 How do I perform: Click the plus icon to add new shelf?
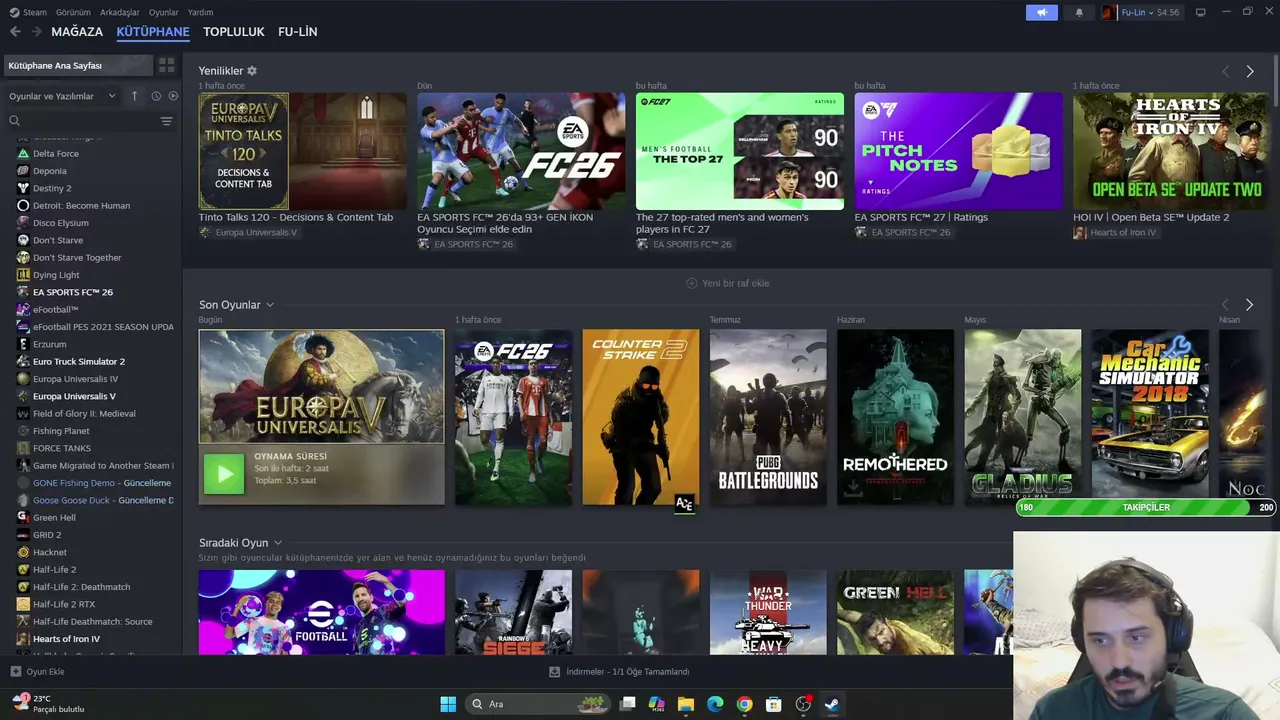[691, 283]
